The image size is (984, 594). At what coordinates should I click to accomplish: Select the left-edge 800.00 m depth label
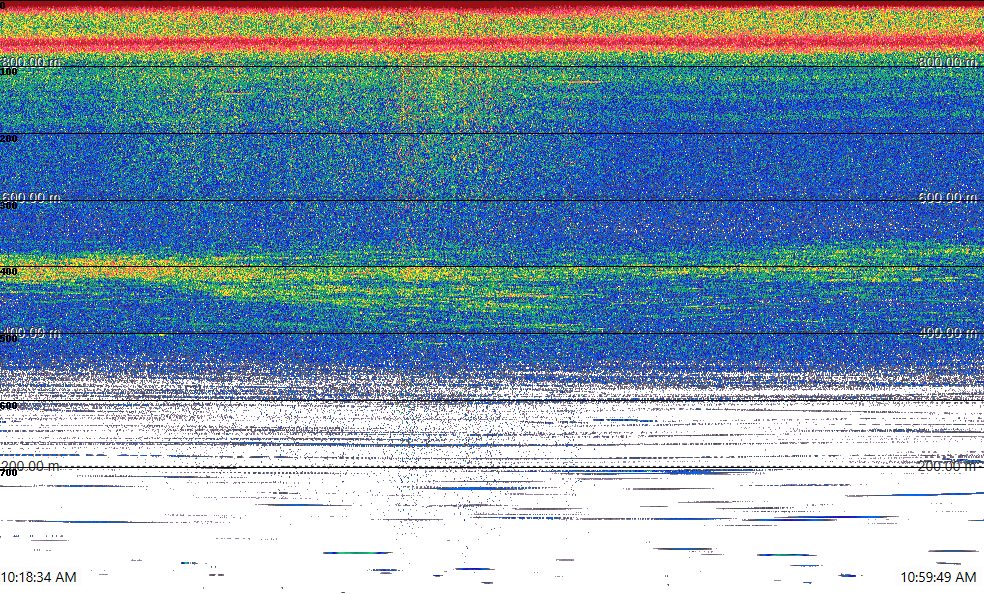point(31,61)
